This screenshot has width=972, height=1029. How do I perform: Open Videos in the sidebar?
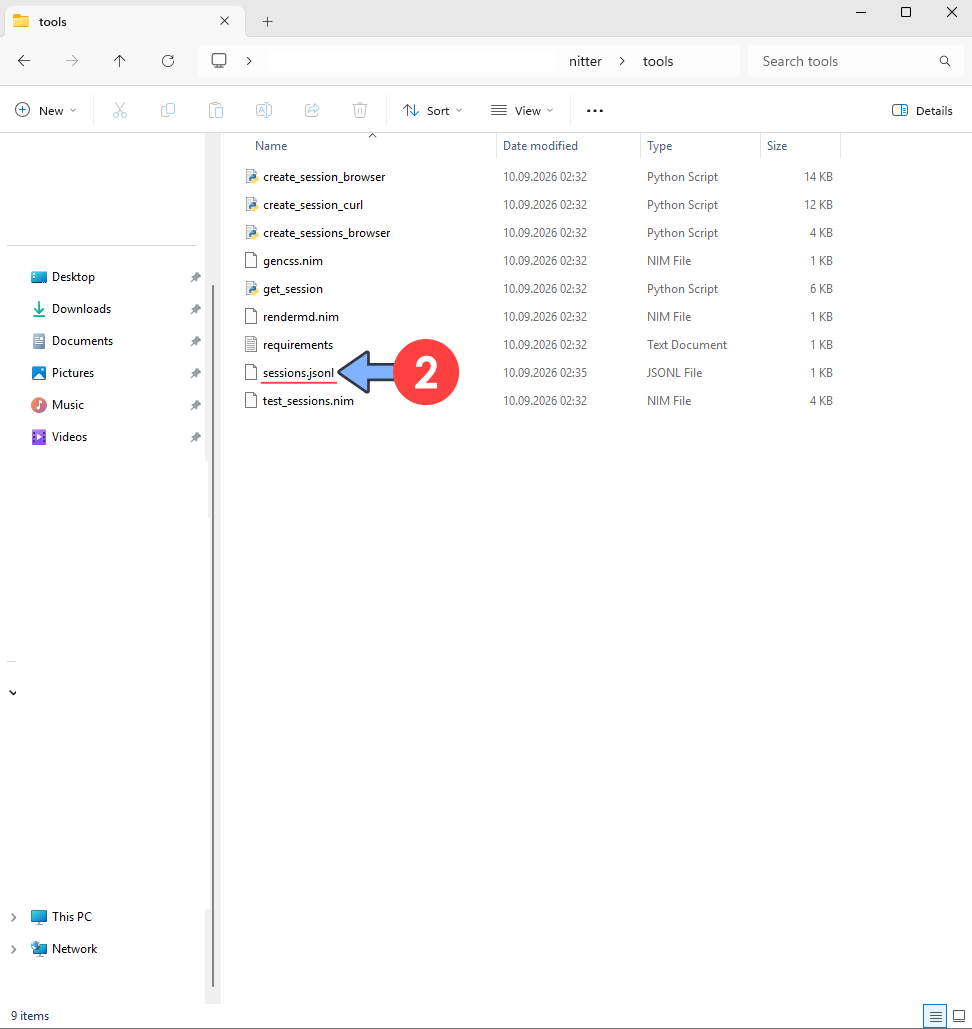(69, 436)
